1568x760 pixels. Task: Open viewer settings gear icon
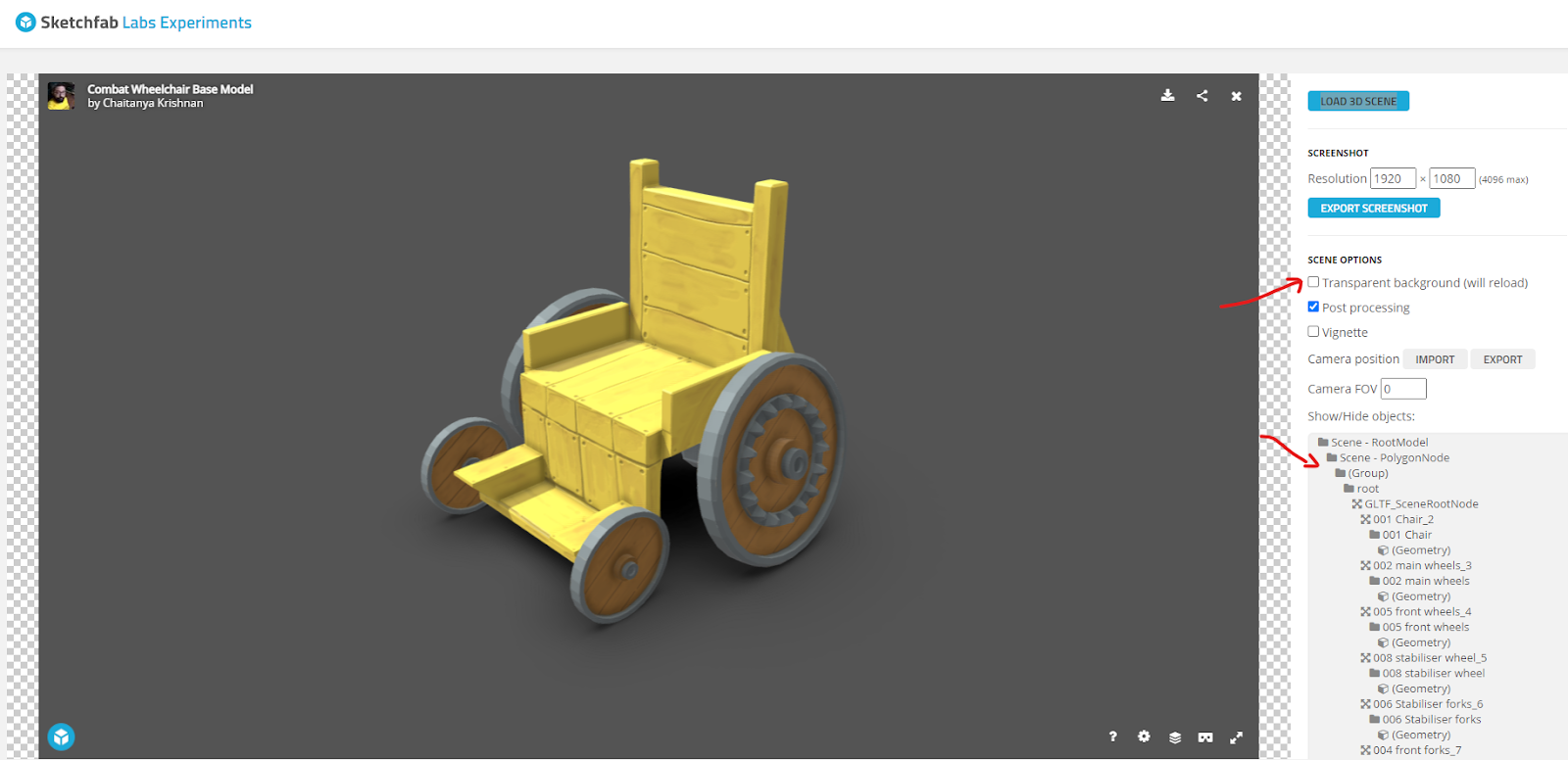[x=1144, y=736]
